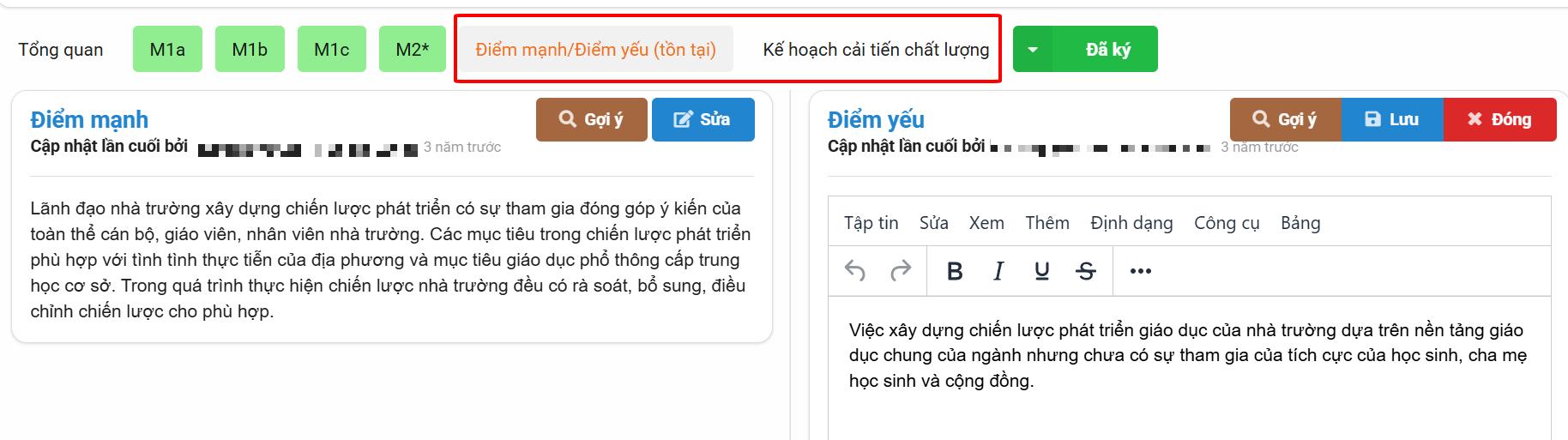Viewport: 1568px width, 440px height.
Task: Toggle strikethrough formatting in the editor
Action: 1086,271
